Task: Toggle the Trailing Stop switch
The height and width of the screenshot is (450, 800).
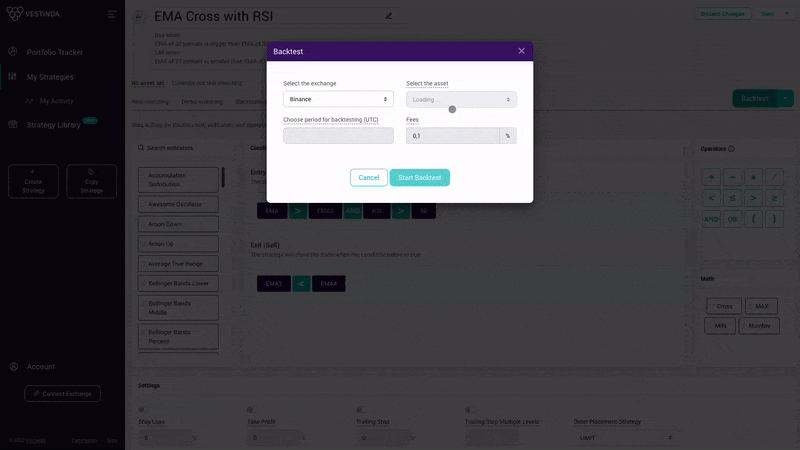Action: pyautogui.click(x=361, y=410)
